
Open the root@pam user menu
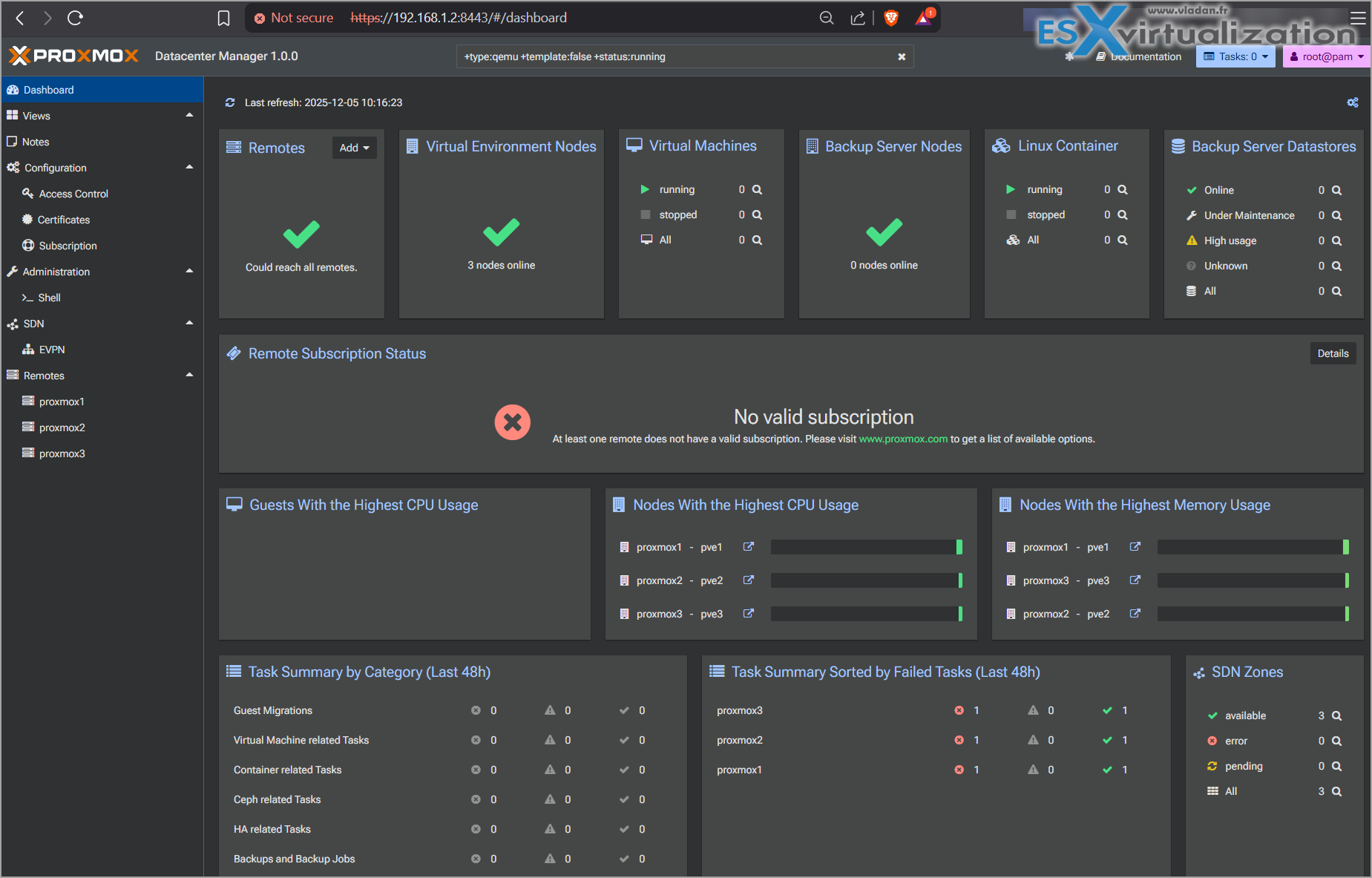click(1327, 56)
